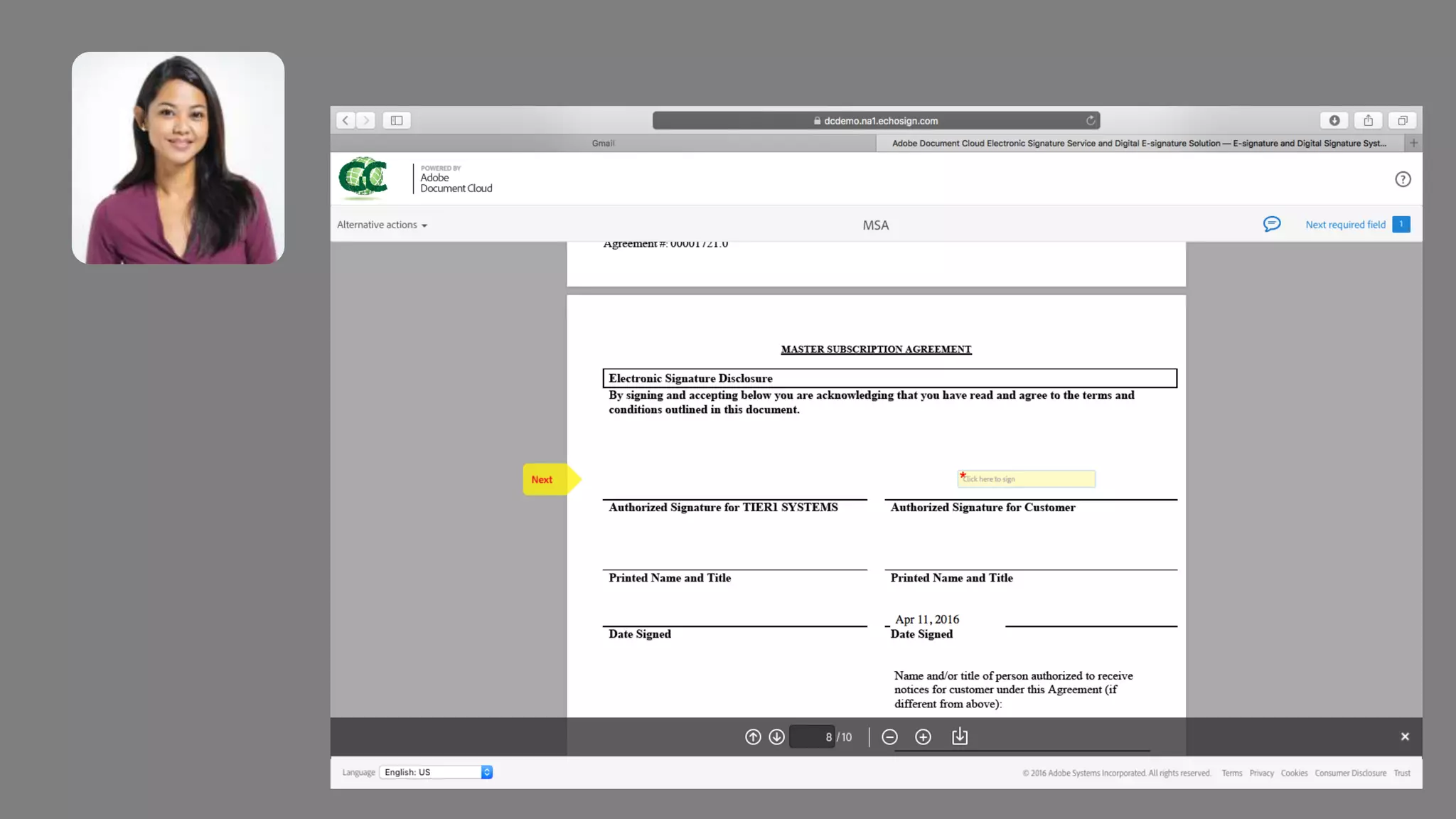Click the help question mark icon
Viewport: 1456px width, 819px height.
tap(1402, 179)
